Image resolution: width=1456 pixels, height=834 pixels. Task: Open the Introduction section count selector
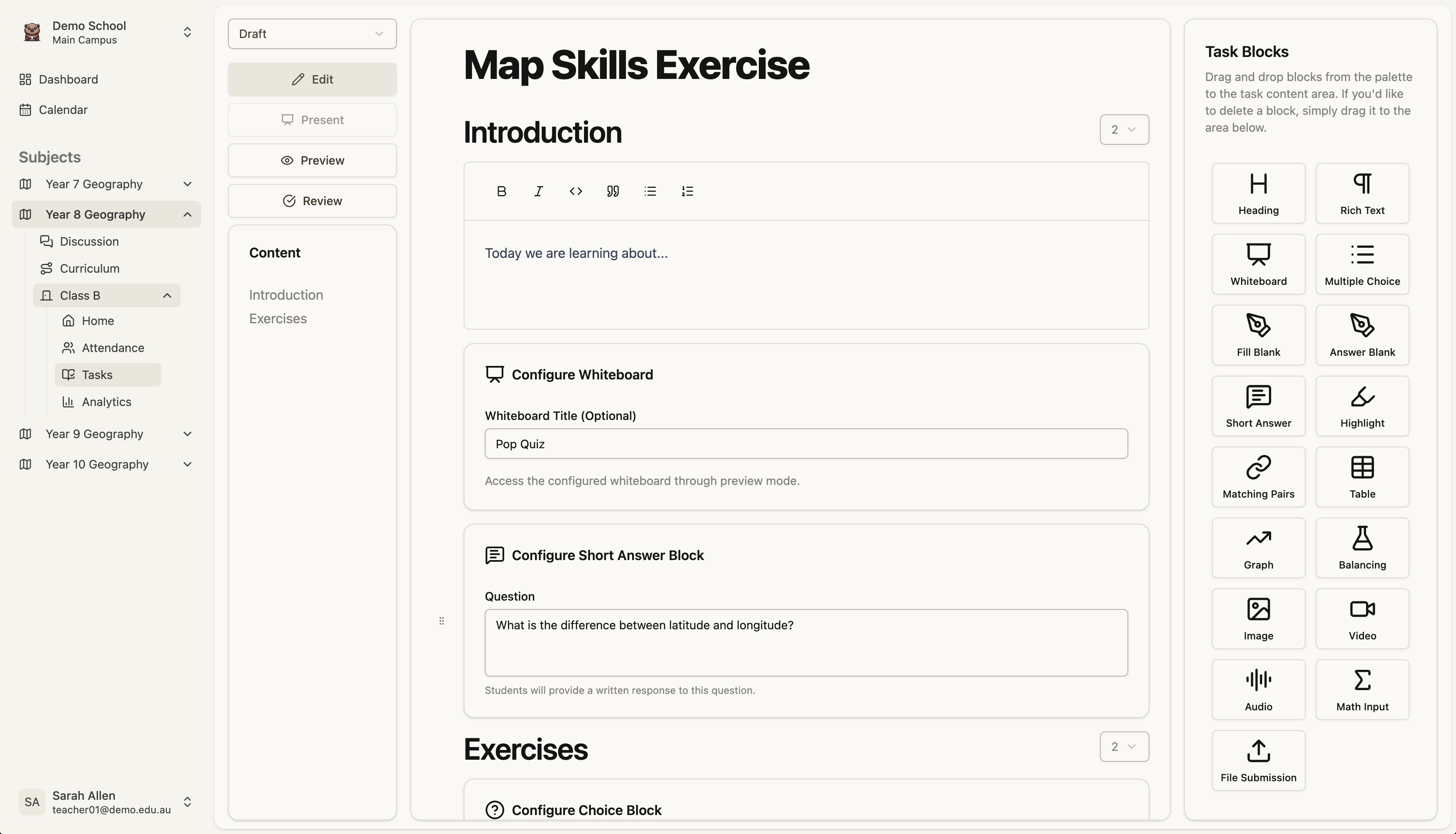[x=1124, y=130]
